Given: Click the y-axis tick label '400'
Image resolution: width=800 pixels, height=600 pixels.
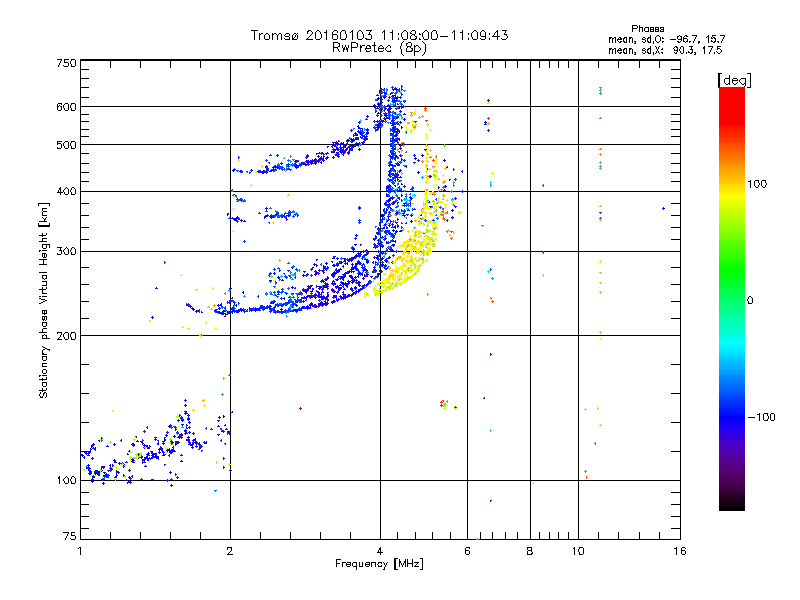Looking at the screenshot, I should point(66,191).
